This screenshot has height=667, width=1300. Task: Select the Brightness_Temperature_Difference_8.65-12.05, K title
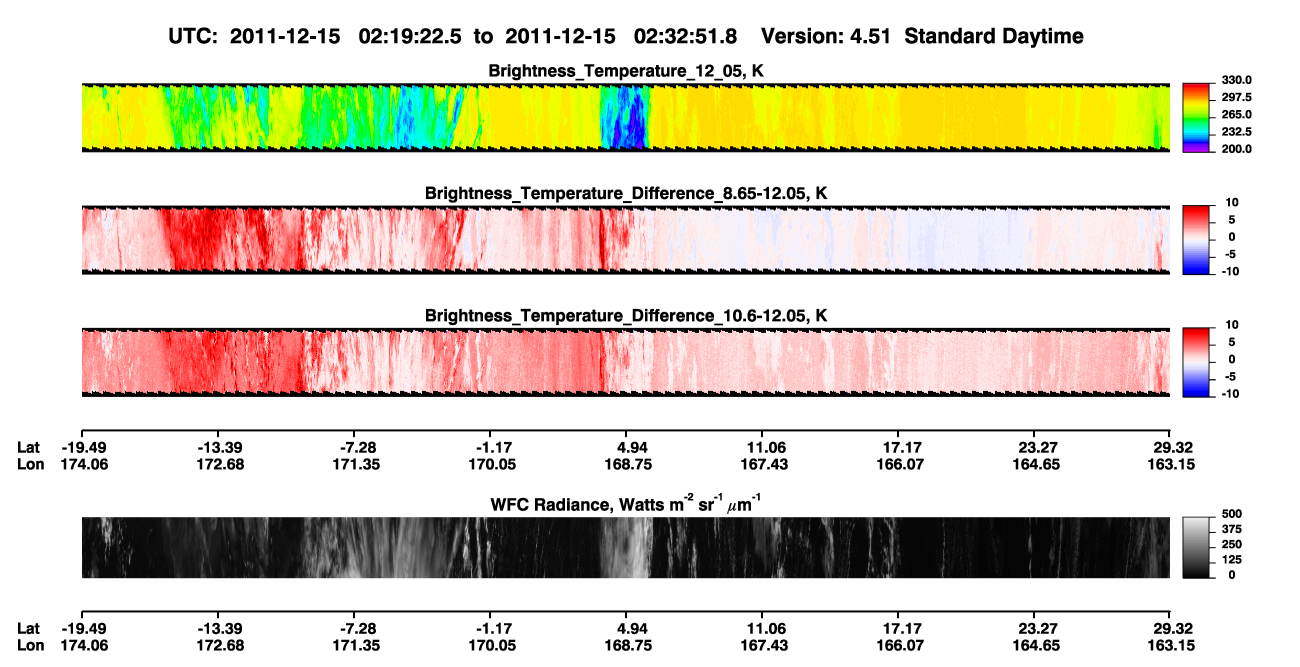coord(626,193)
